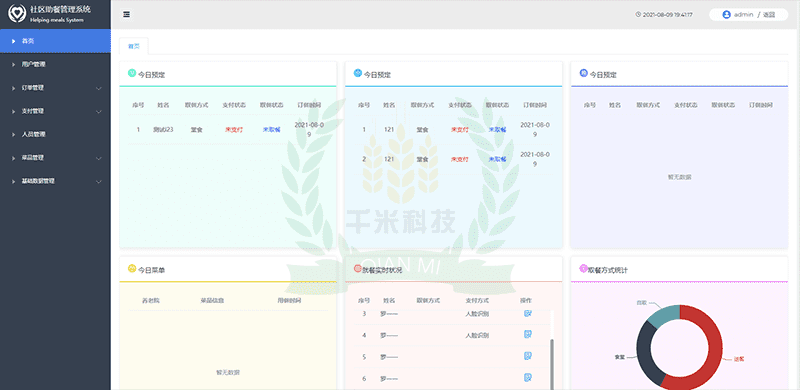Open 用户管理 in the sidebar
The width and height of the screenshot is (800, 390).
(55, 64)
